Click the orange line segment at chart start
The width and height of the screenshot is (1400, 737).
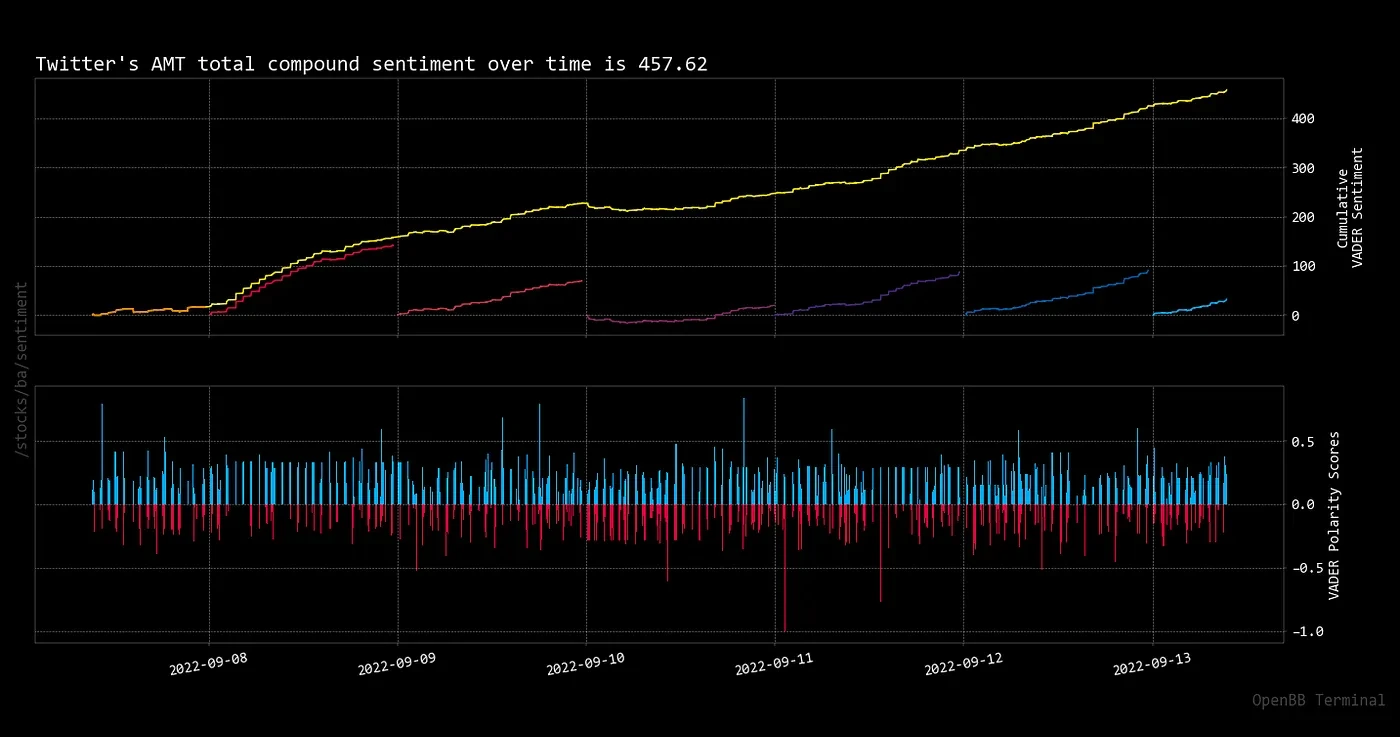[x=130, y=311]
